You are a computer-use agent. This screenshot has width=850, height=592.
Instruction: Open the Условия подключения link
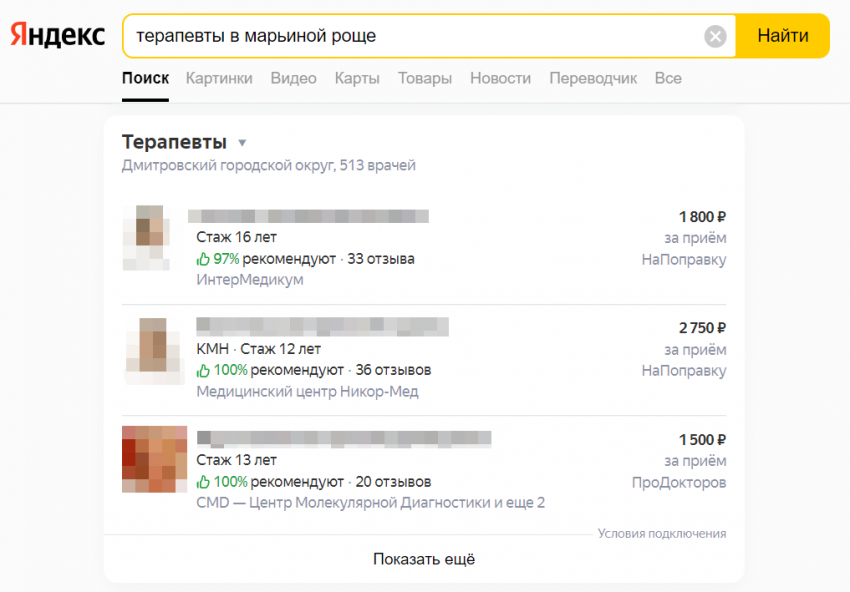coord(662,534)
